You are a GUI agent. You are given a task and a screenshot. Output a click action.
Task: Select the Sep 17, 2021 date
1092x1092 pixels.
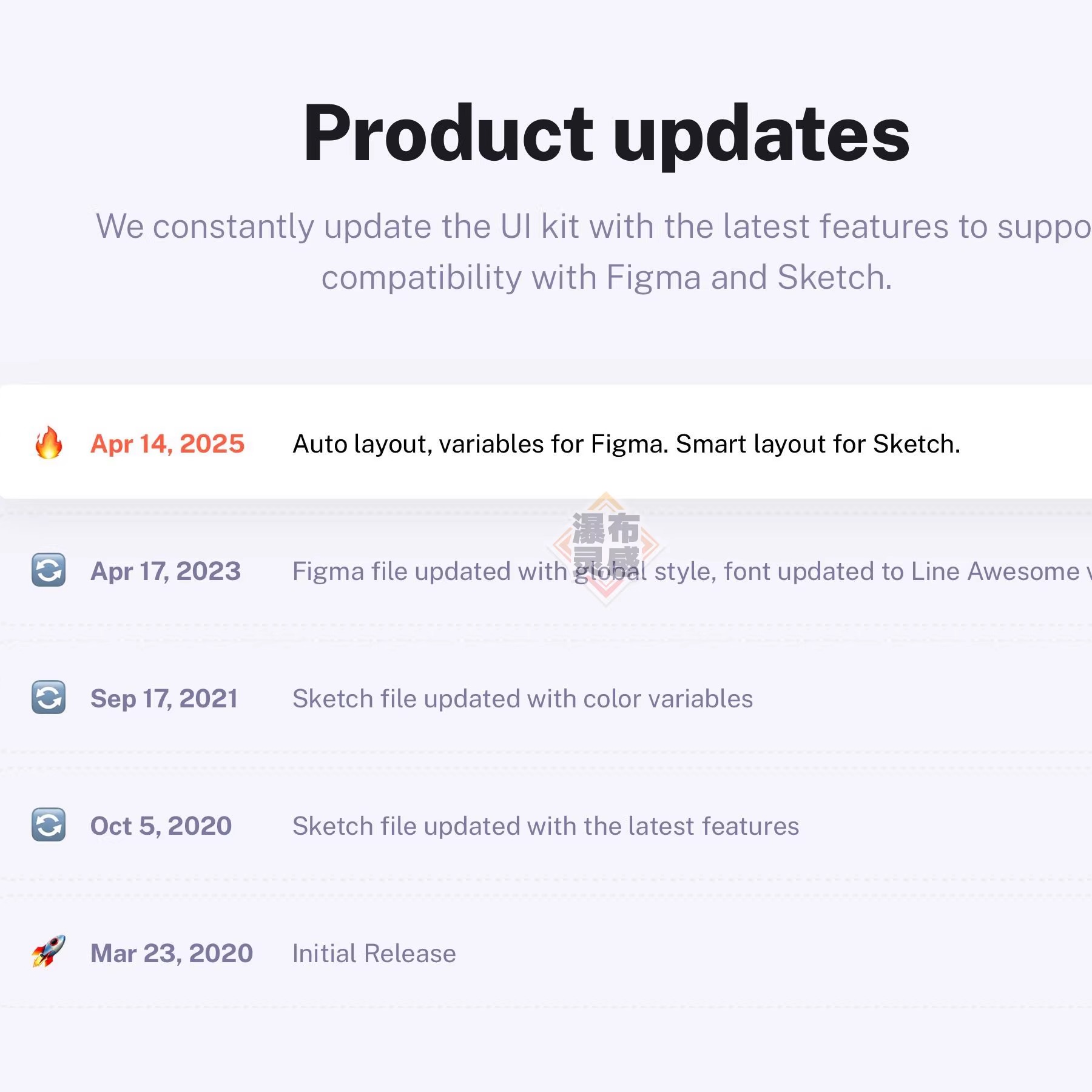164,699
